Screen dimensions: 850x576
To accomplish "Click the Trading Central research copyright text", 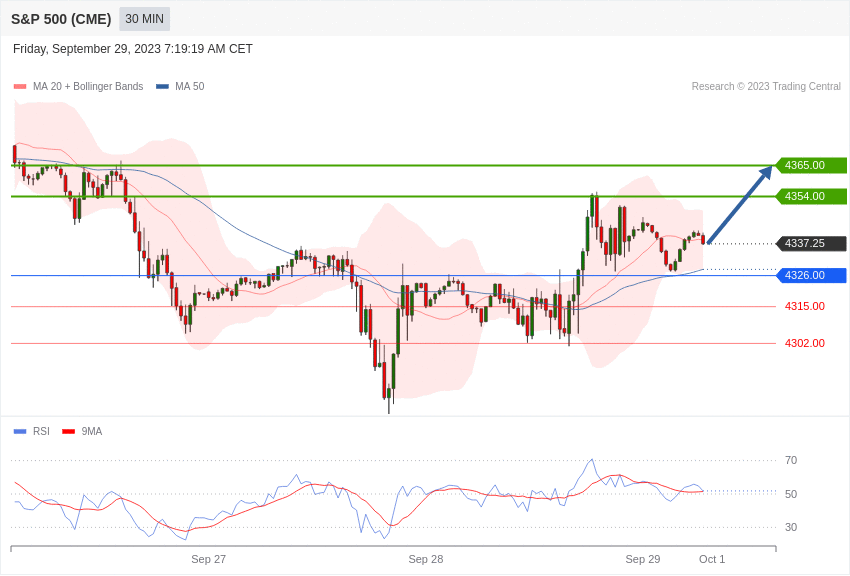I will point(766,87).
